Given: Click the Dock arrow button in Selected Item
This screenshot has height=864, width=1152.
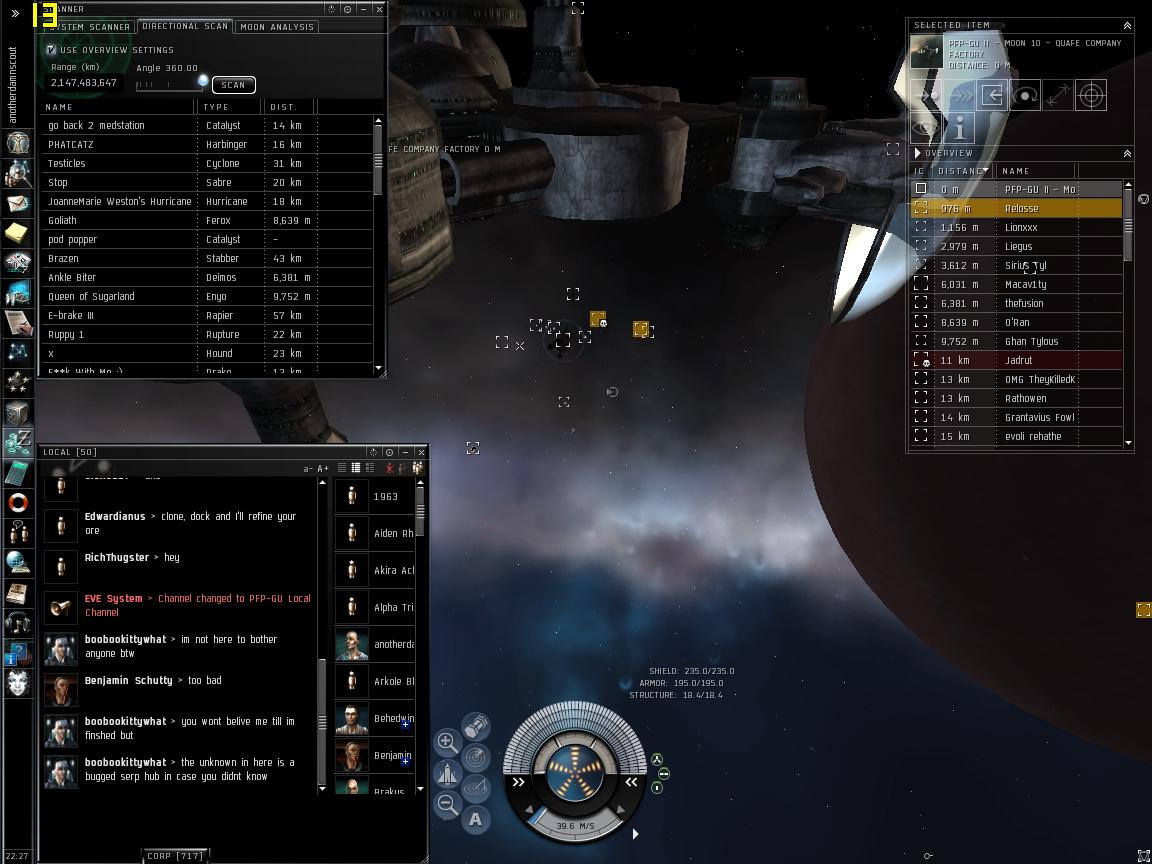Looking at the screenshot, I should [993, 96].
